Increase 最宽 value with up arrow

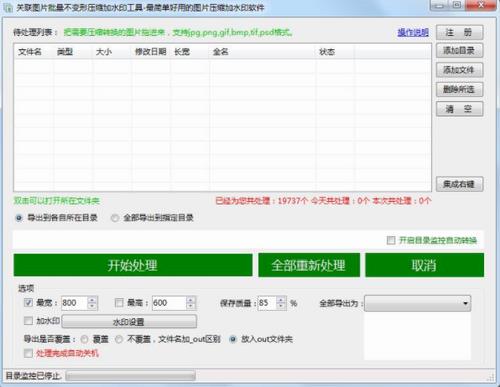point(92,300)
